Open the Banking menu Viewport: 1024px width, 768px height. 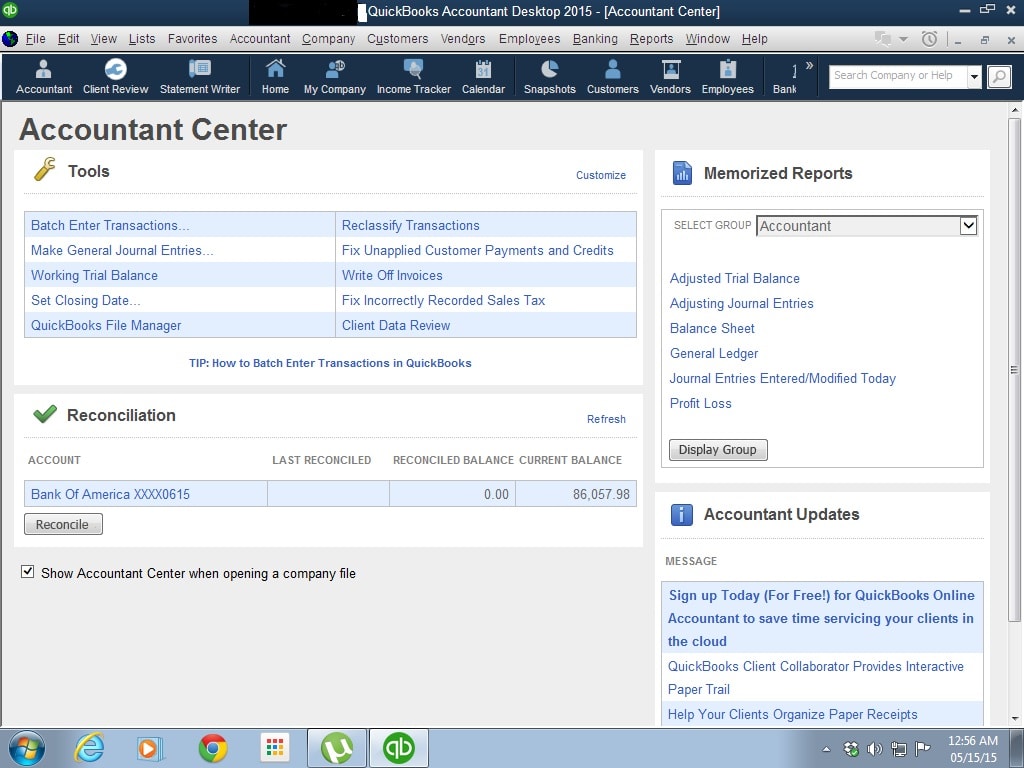pyautogui.click(x=595, y=39)
